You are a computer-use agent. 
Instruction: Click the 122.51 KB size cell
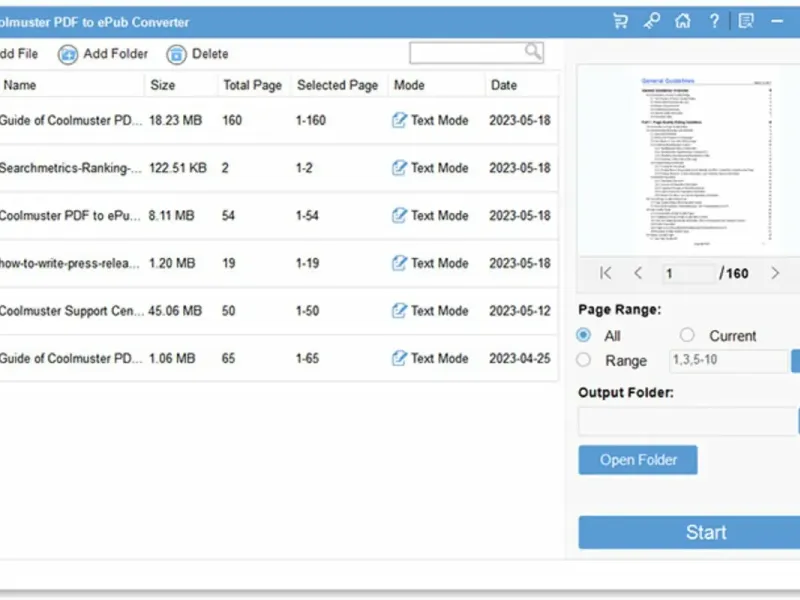(178, 168)
